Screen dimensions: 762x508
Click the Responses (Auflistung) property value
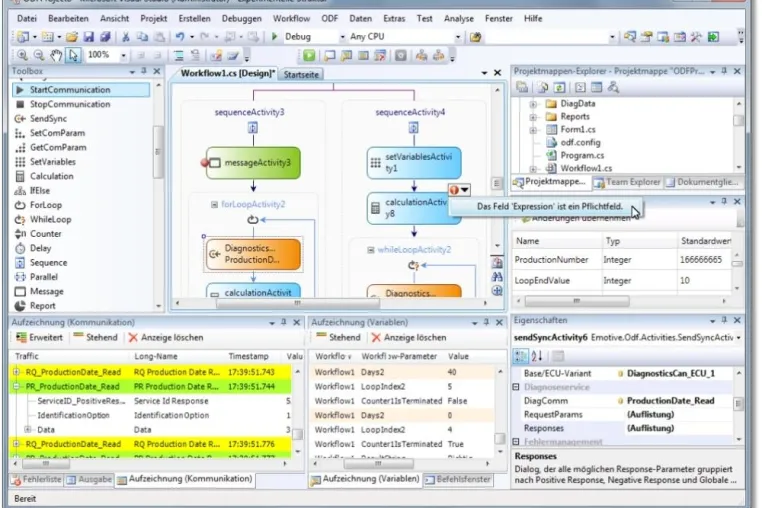click(x=650, y=428)
